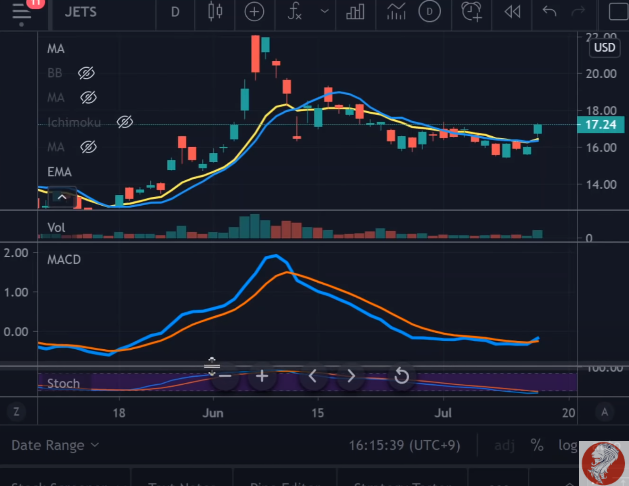Expand indicator templates dropdown arrow
Image resolution: width=629 pixels, height=486 pixels.
click(325, 11)
